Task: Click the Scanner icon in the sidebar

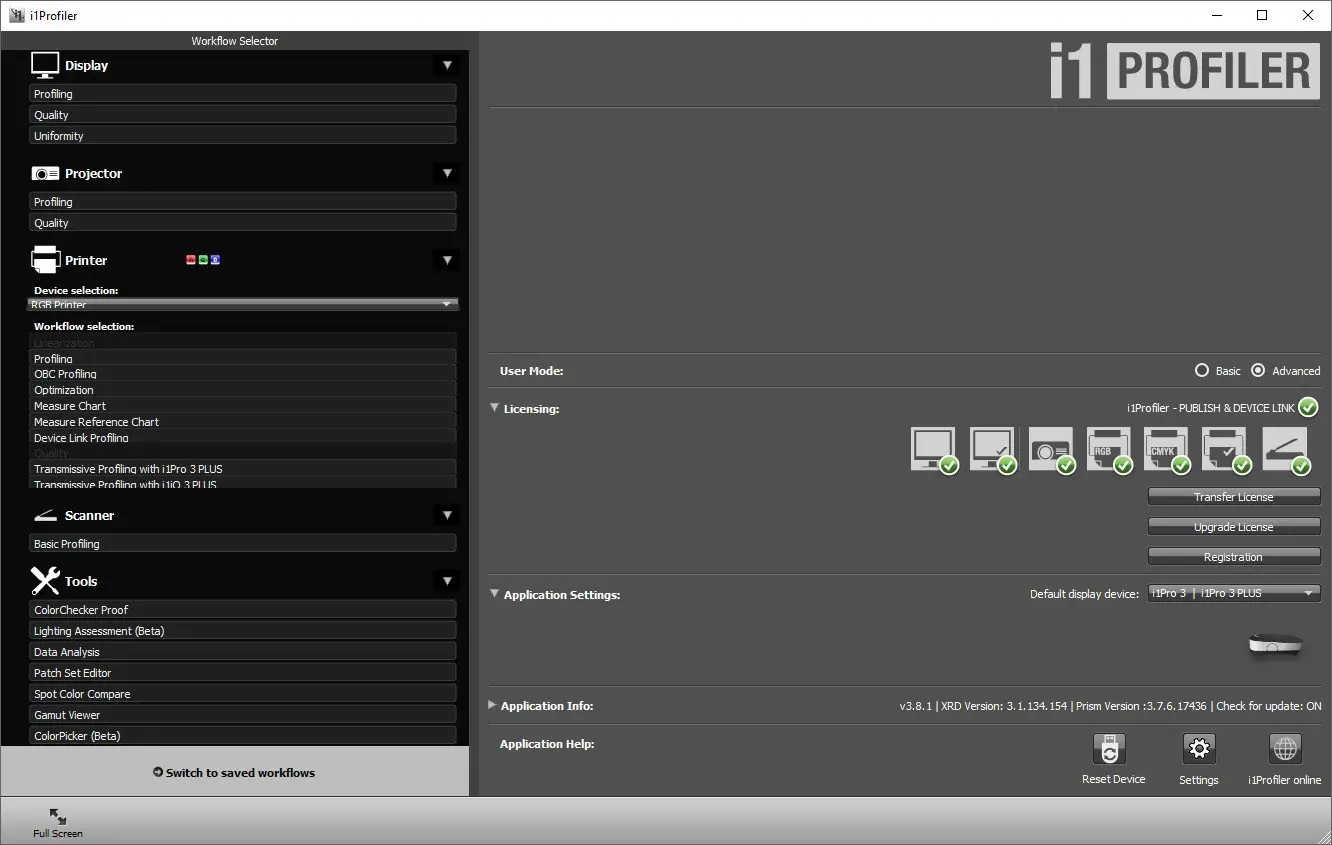Action: coord(44,514)
